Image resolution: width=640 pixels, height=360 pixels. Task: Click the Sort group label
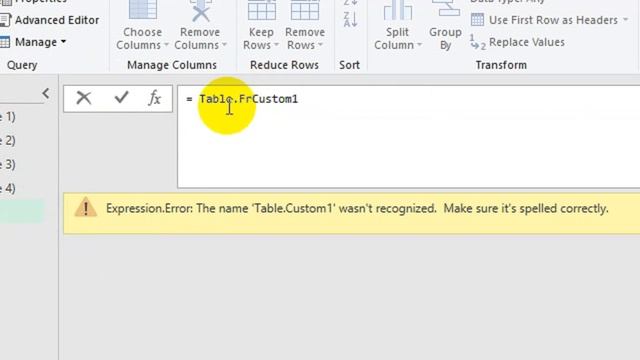349,65
